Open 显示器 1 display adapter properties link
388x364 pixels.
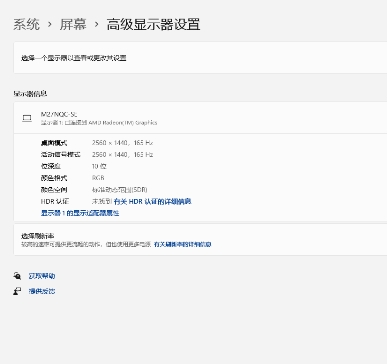[80, 213]
